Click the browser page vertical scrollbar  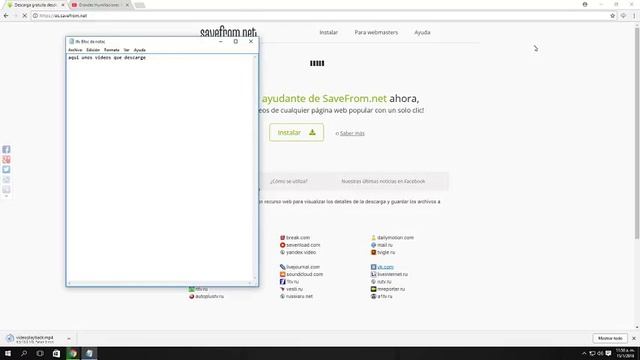click(x=637, y=133)
